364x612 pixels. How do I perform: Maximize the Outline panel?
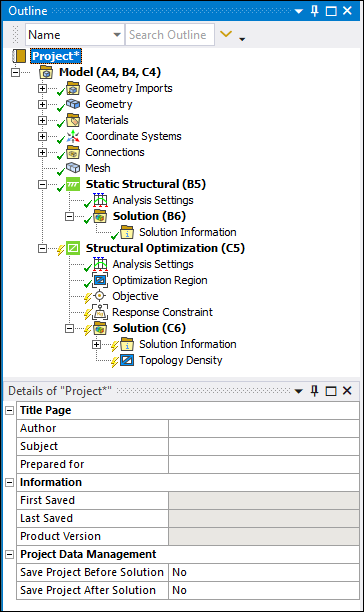331,11
